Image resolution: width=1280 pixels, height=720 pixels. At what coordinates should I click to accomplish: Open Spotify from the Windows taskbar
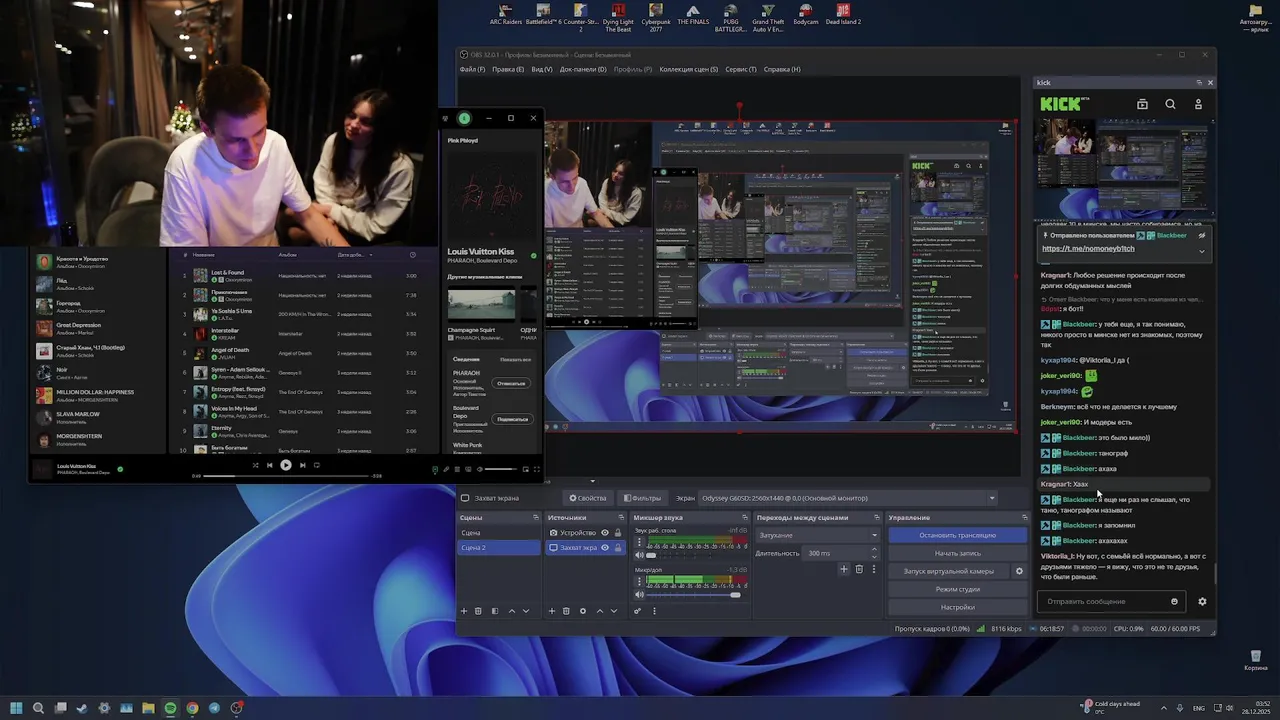(170, 708)
